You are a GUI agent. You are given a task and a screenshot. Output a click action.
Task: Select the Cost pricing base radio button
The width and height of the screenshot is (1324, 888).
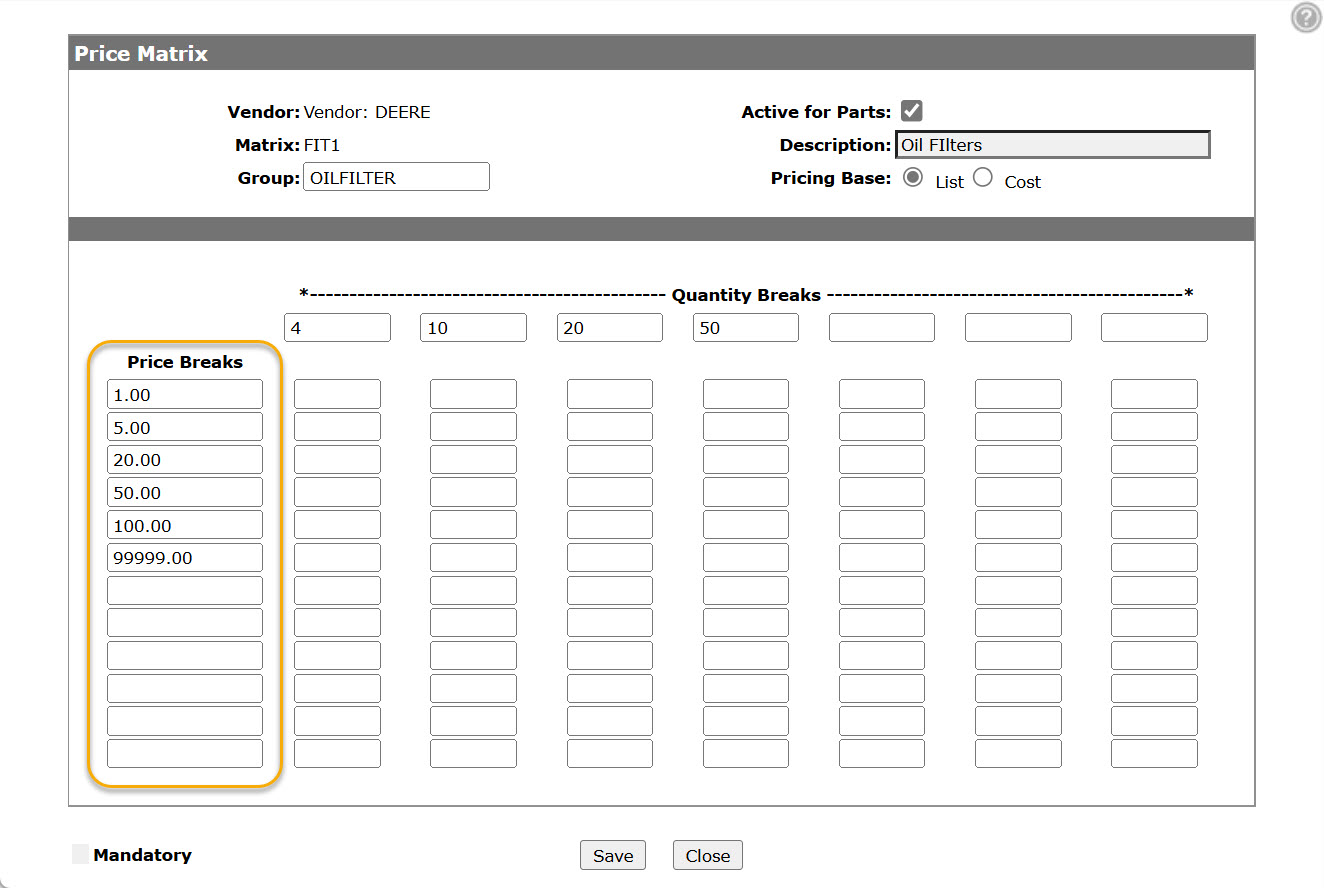click(983, 177)
